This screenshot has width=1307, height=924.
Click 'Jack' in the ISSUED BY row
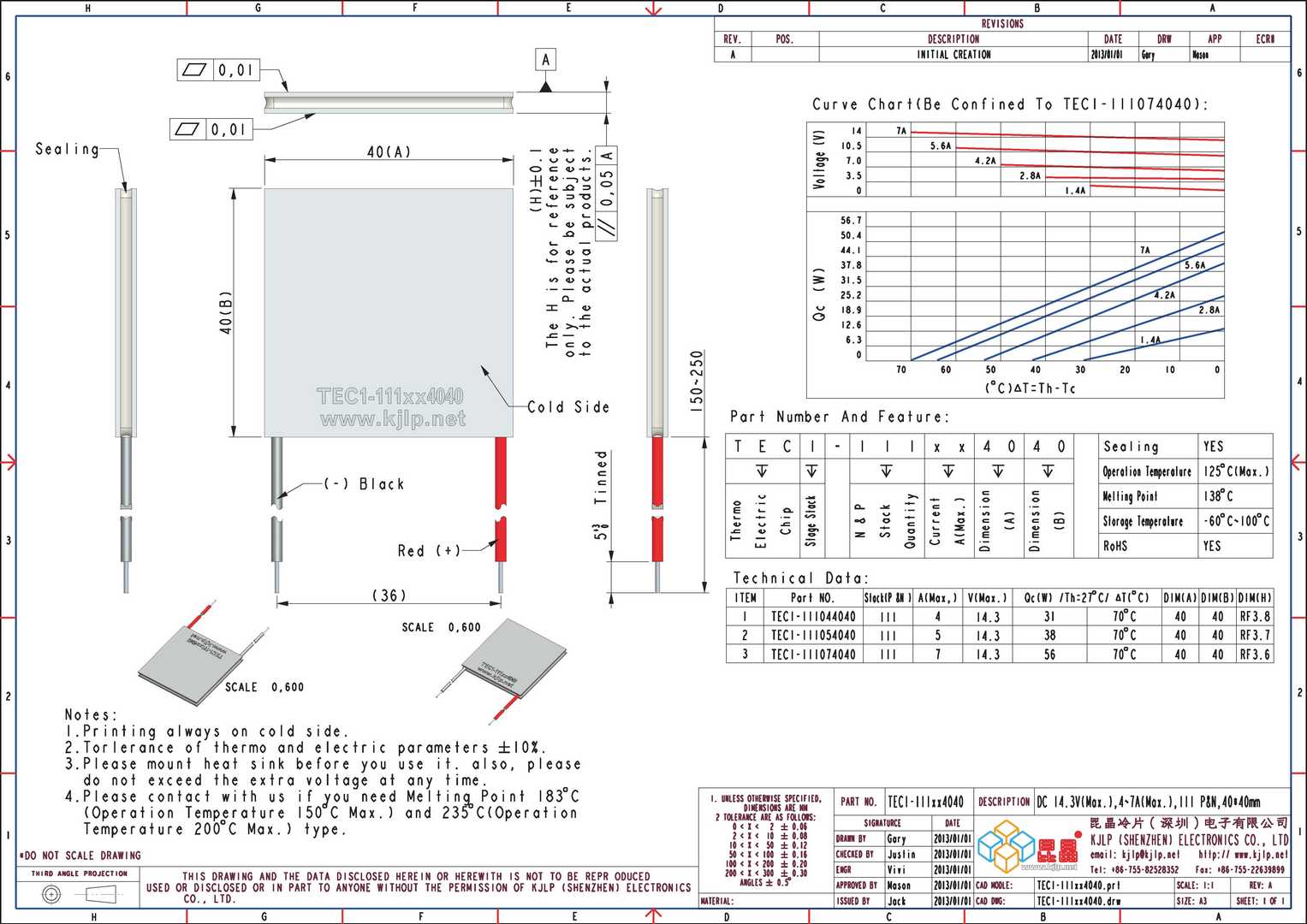pyautogui.click(x=896, y=901)
